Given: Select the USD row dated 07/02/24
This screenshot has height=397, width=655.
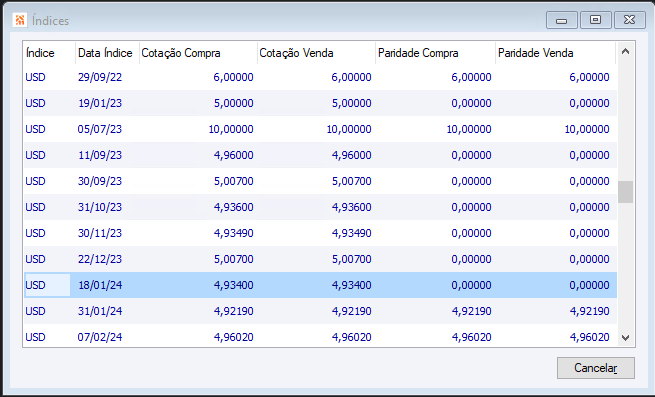Looking at the screenshot, I should tap(320, 337).
